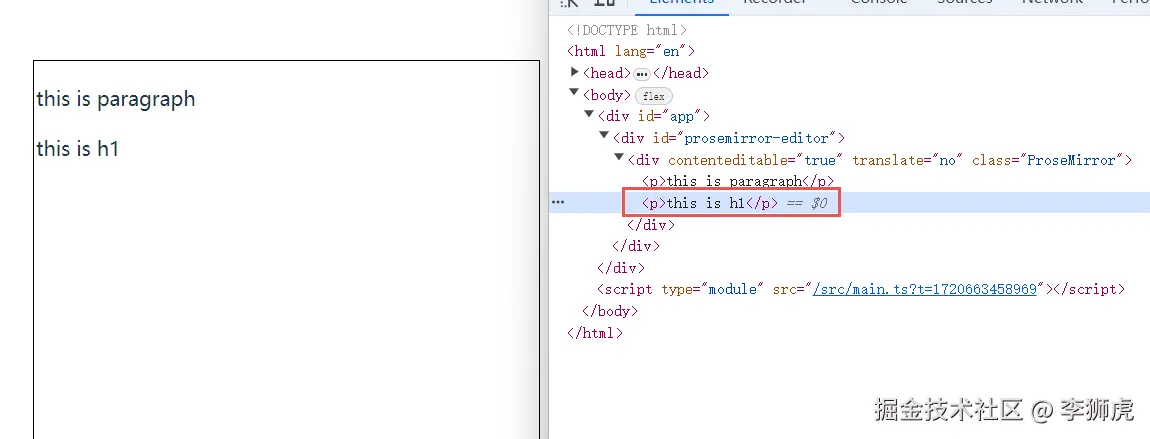Click the ellipsis badge inside head tag
The width and height of the screenshot is (1150, 439).
tap(642, 74)
